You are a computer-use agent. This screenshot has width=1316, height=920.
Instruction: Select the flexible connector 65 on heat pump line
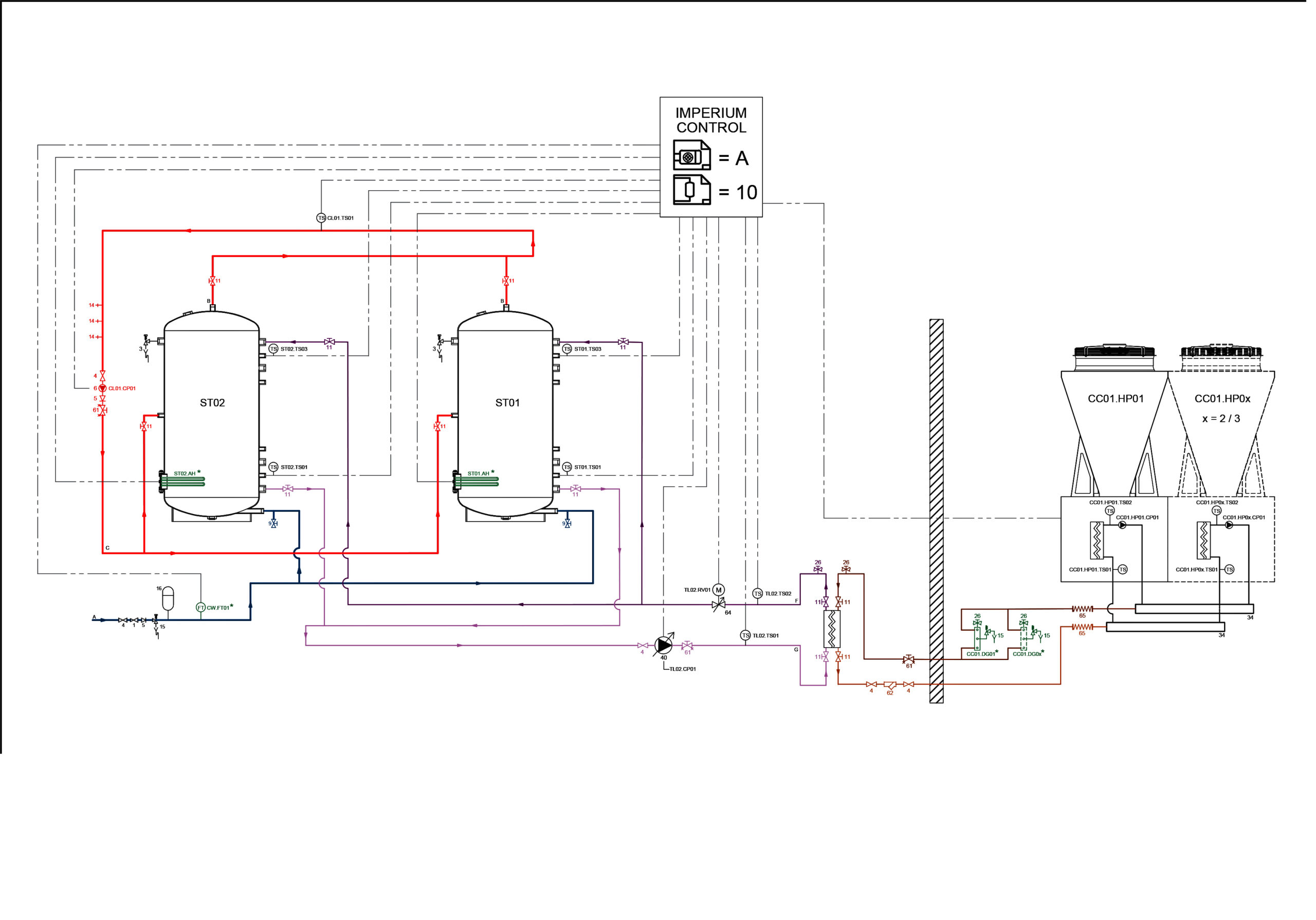coord(1083,610)
